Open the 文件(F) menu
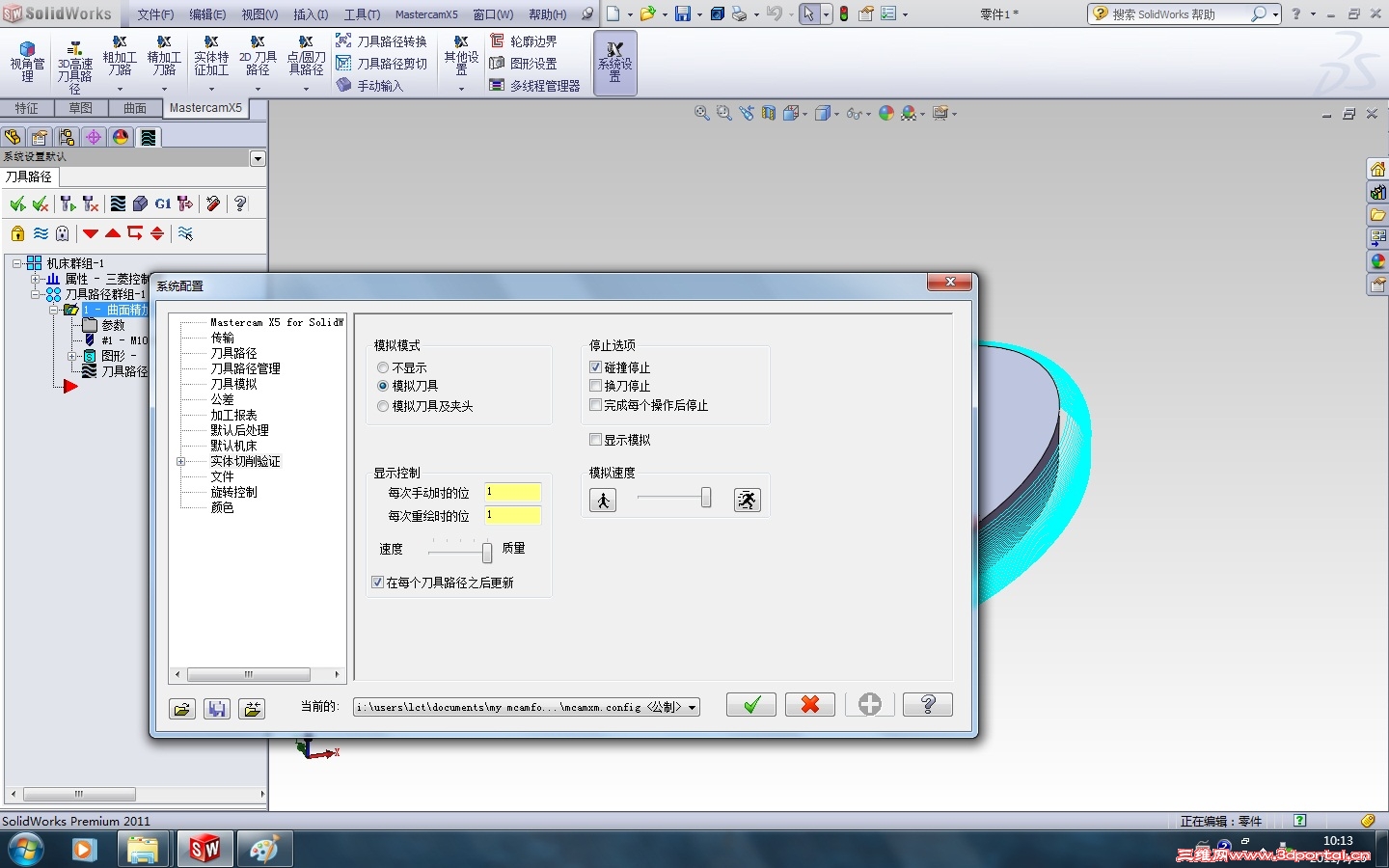Viewport: 1389px width, 868px height. 155,14
